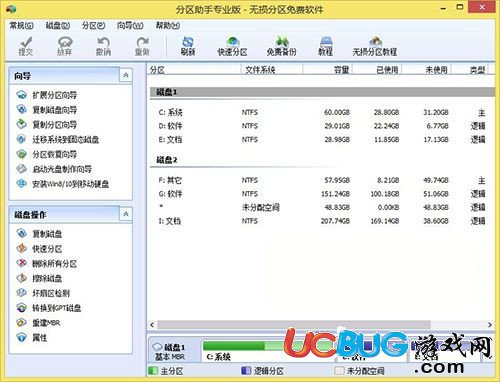Open the 磁盘 menu
Image resolution: width=500 pixels, height=382 pixels.
[58, 25]
